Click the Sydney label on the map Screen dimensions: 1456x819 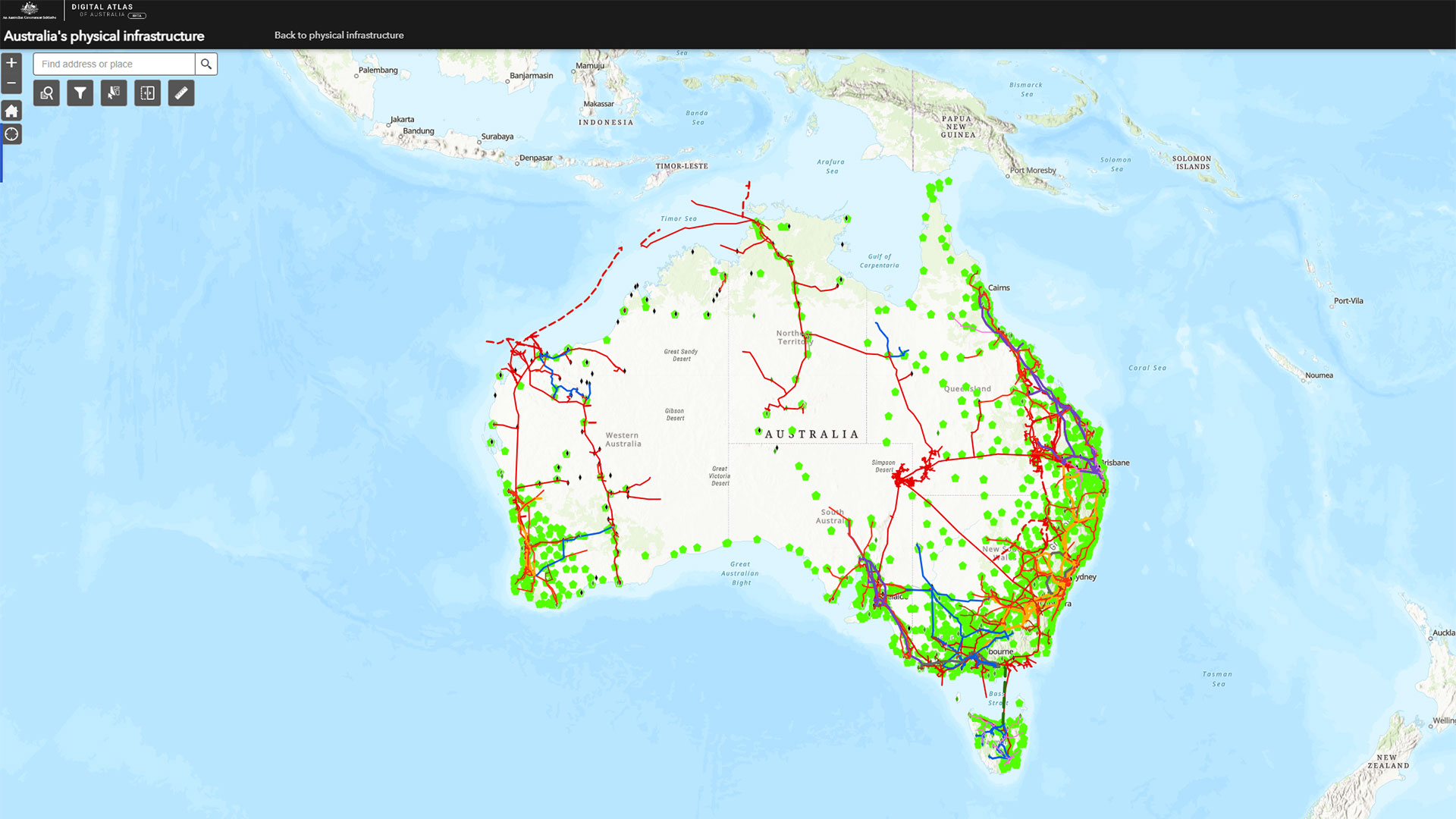pos(1084,576)
